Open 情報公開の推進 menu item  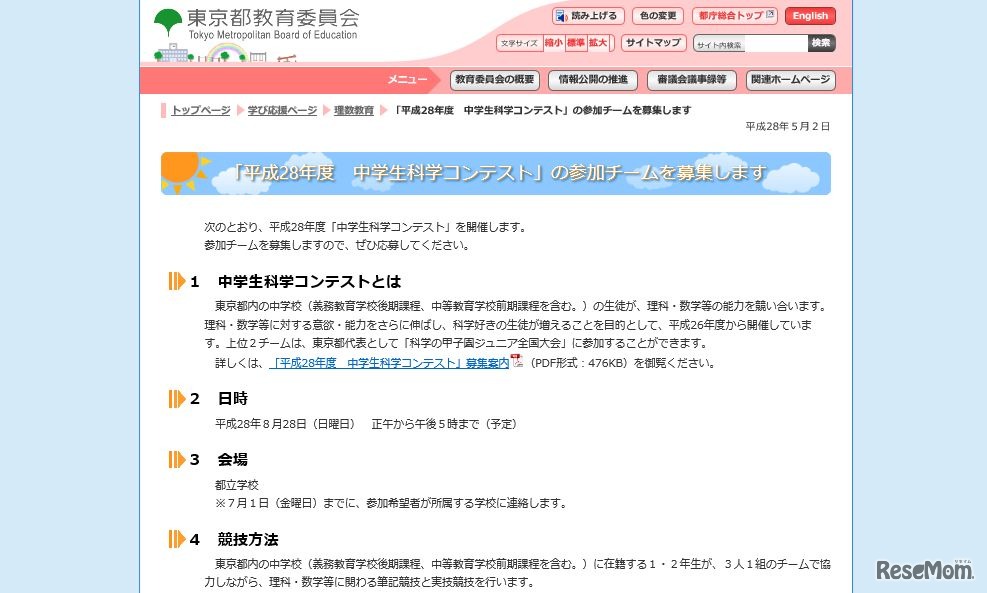pos(593,80)
